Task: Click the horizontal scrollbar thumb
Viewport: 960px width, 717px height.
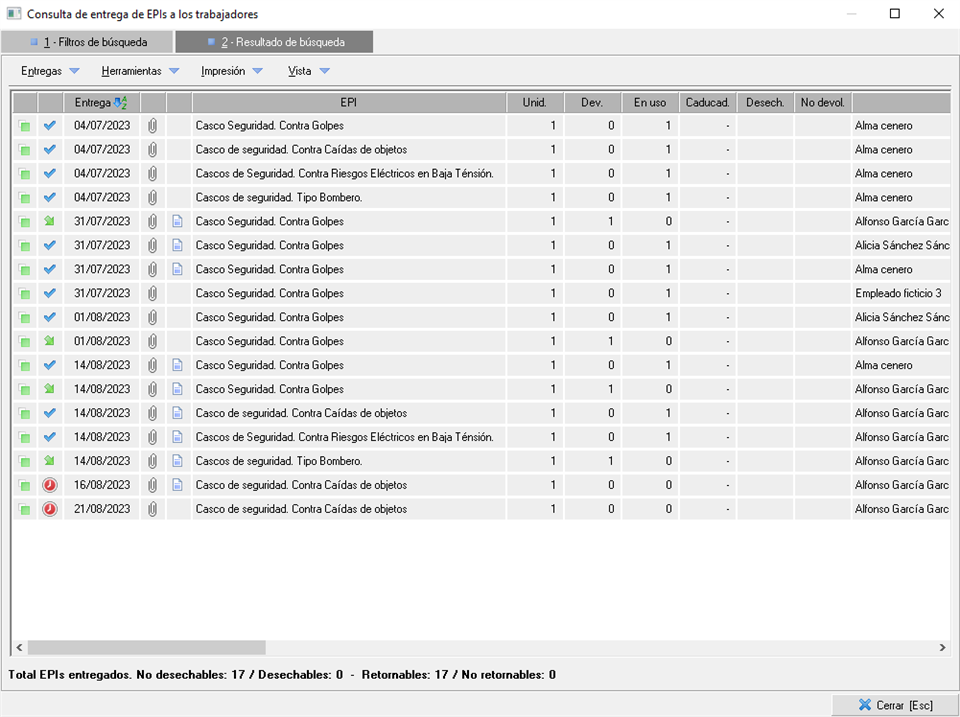Action: (147, 647)
